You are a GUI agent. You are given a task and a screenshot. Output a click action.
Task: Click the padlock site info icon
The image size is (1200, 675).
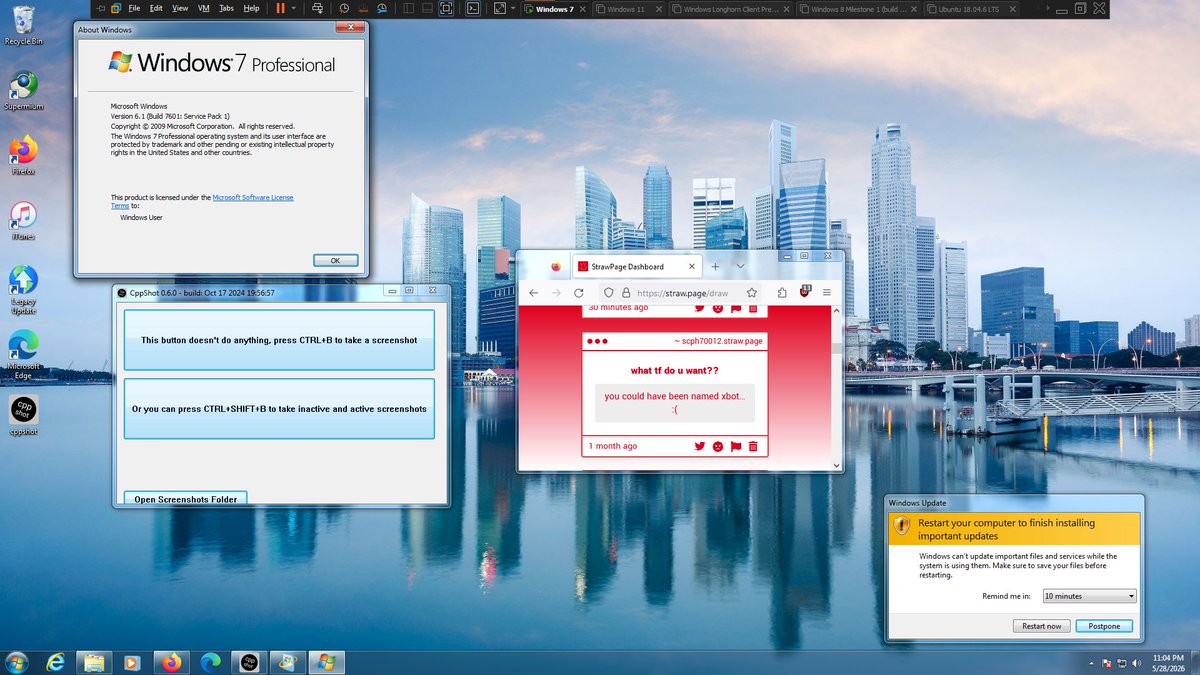tap(626, 293)
